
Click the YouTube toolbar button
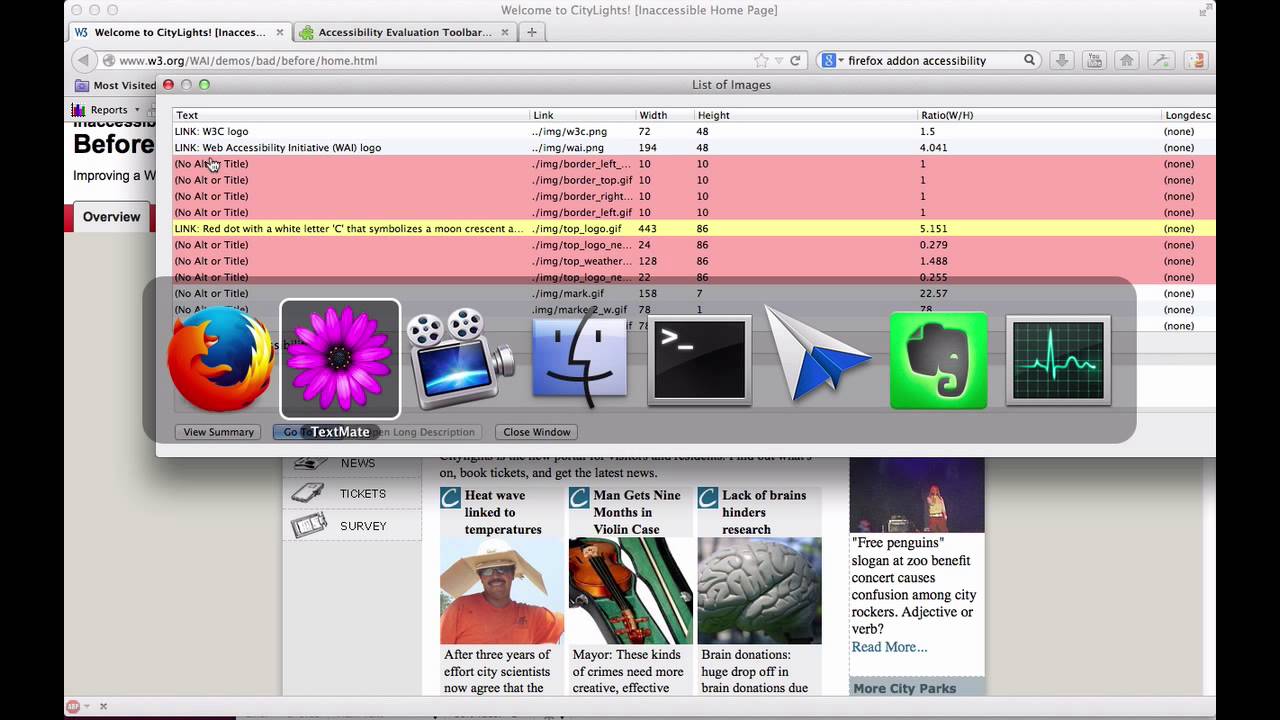[1094, 60]
